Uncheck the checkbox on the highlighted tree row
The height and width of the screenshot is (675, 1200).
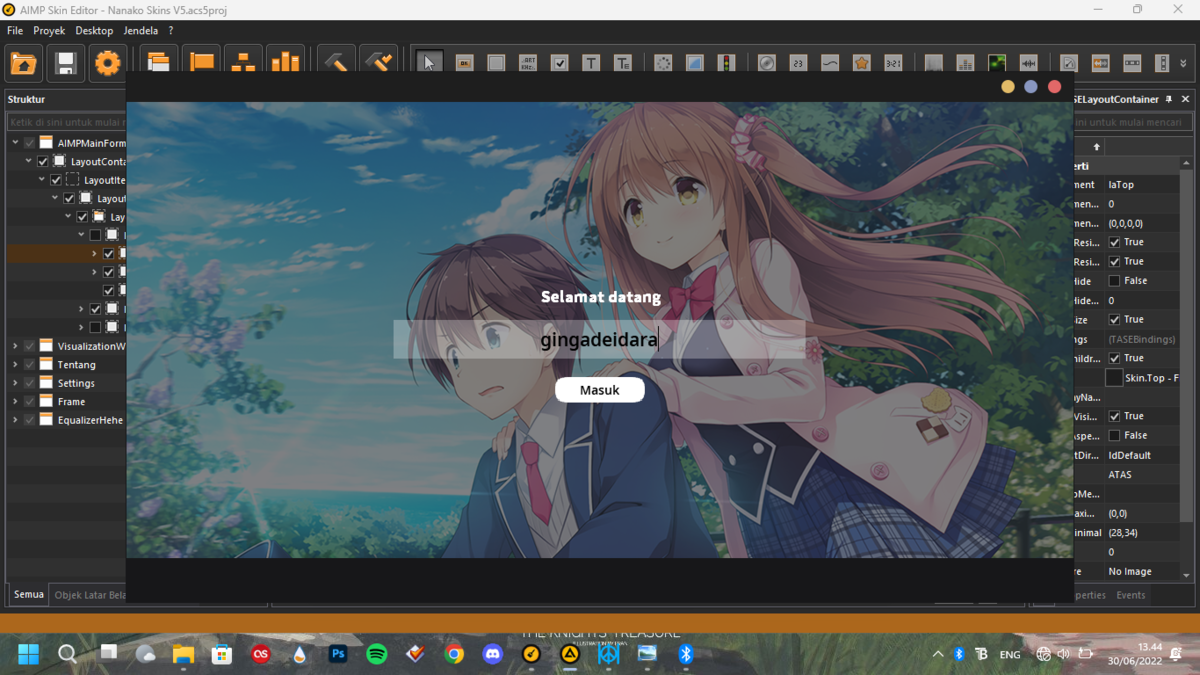click(x=109, y=254)
